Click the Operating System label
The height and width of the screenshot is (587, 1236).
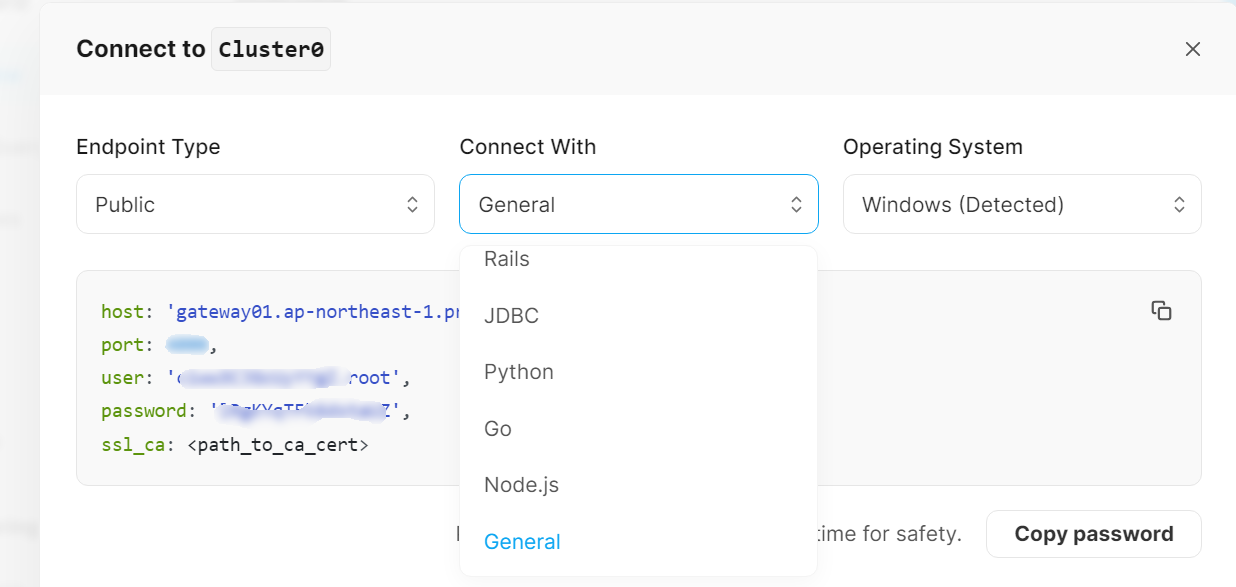(933, 147)
